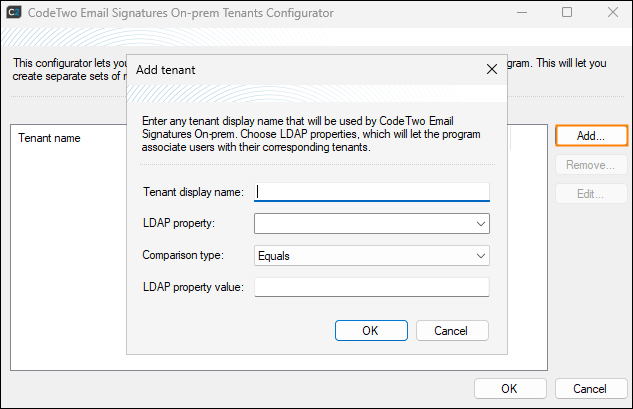Click the Edit... button
633x409 pixels.
pyautogui.click(x=590, y=194)
